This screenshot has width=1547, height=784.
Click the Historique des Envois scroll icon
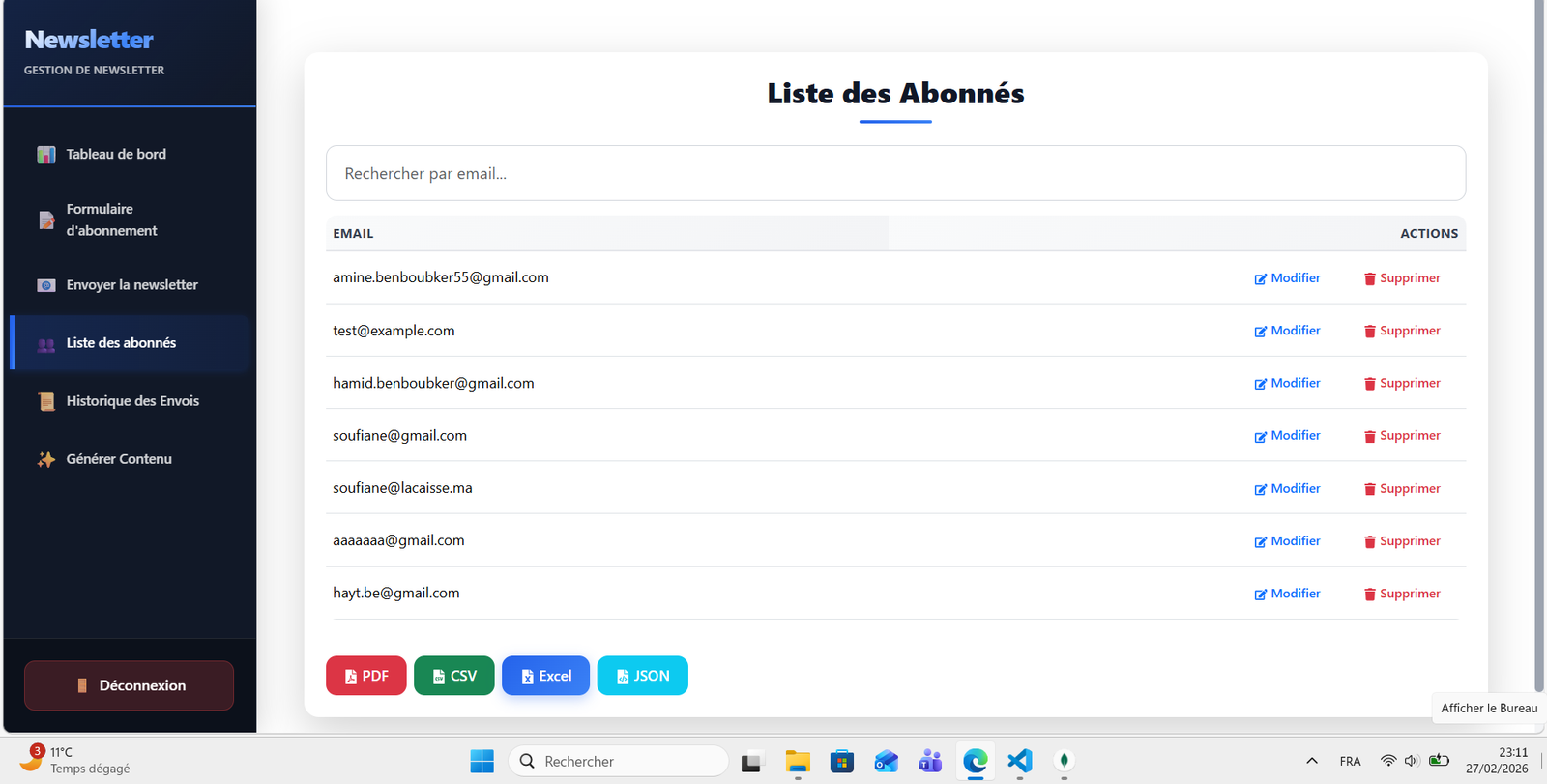click(45, 402)
